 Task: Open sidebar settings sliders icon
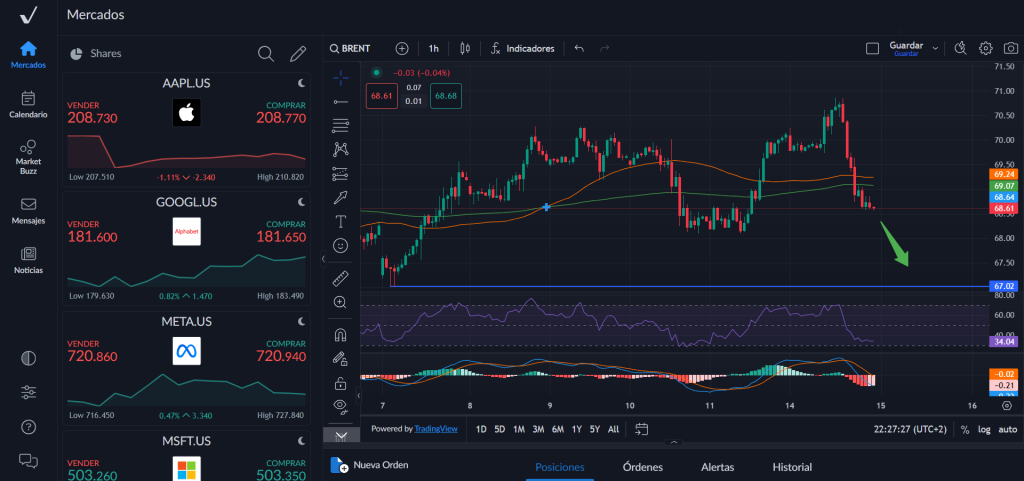click(28, 392)
